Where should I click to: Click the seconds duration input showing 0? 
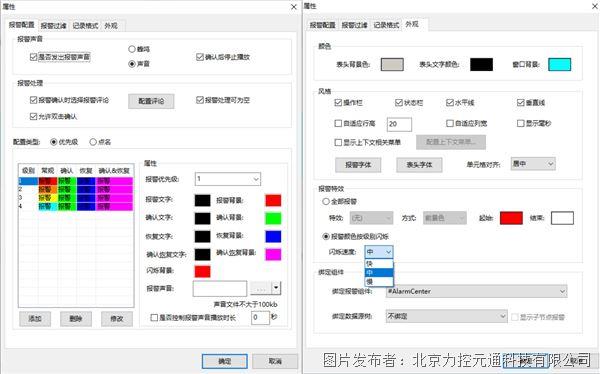coord(260,318)
